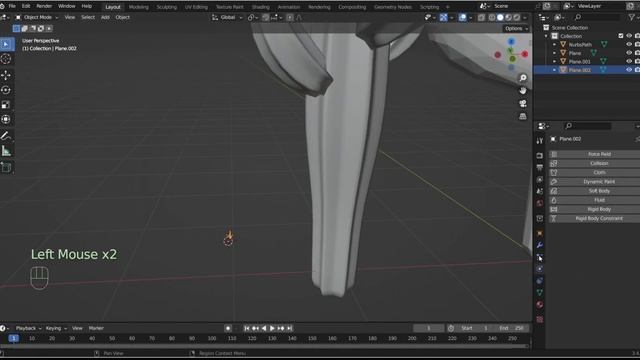Select the Add Cube tool
This screenshot has height=360, width=640.
click(6, 167)
